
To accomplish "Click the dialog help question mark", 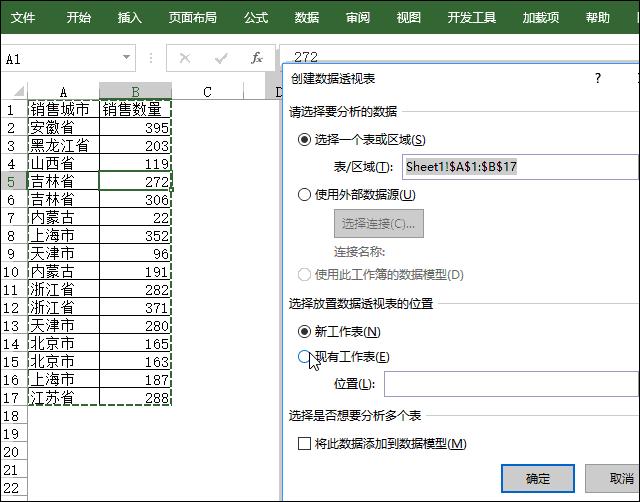I will click(598, 78).
